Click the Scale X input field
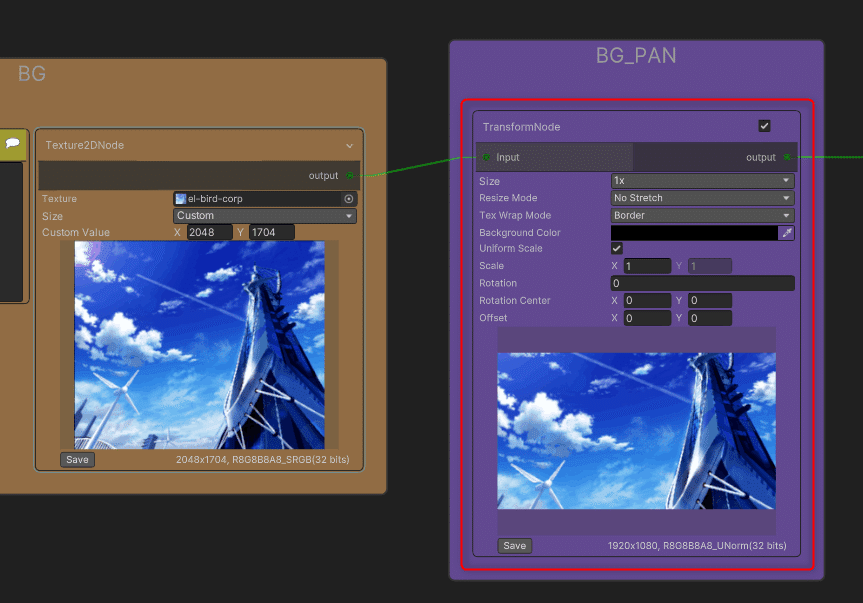The image size is (863, 603). pyautogui.click(x=647, y=266)
